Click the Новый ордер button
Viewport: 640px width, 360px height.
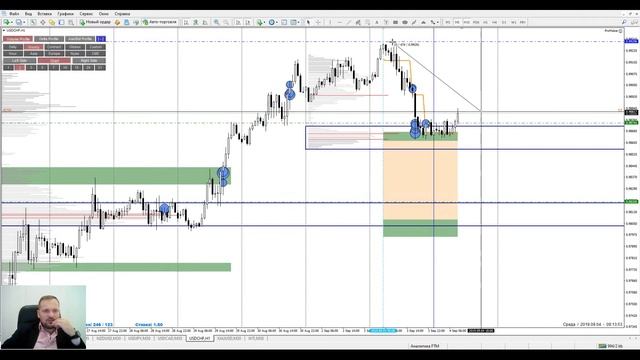click(95, 22)
